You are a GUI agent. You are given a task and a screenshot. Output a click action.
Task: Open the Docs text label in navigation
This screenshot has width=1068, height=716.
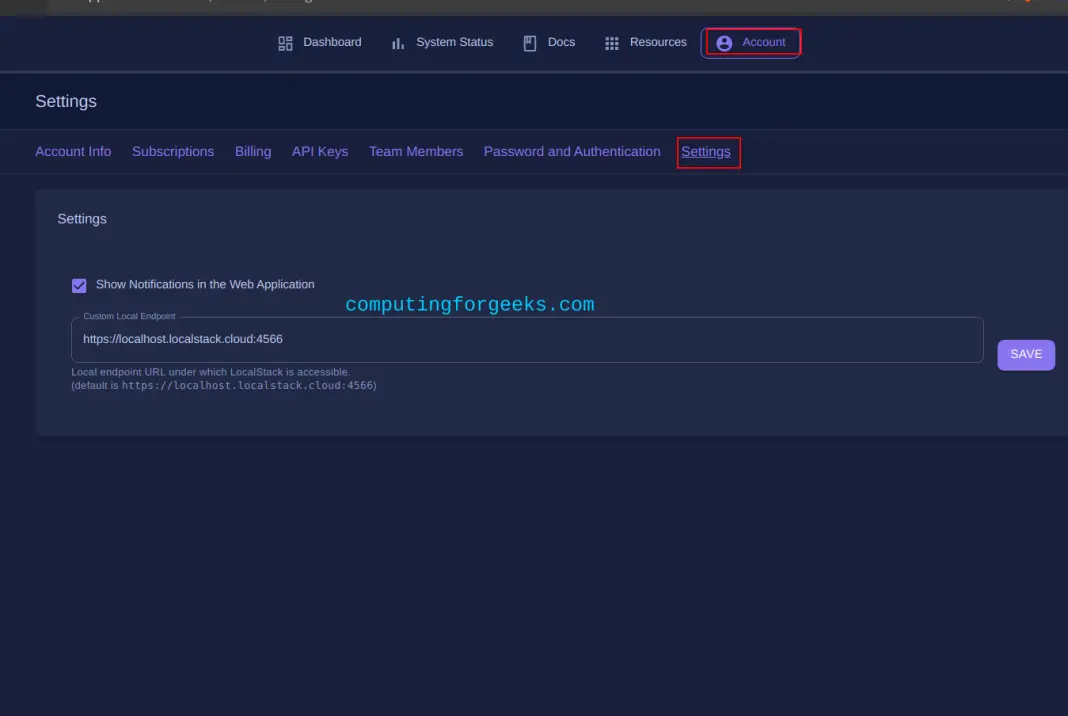point(561,42)
